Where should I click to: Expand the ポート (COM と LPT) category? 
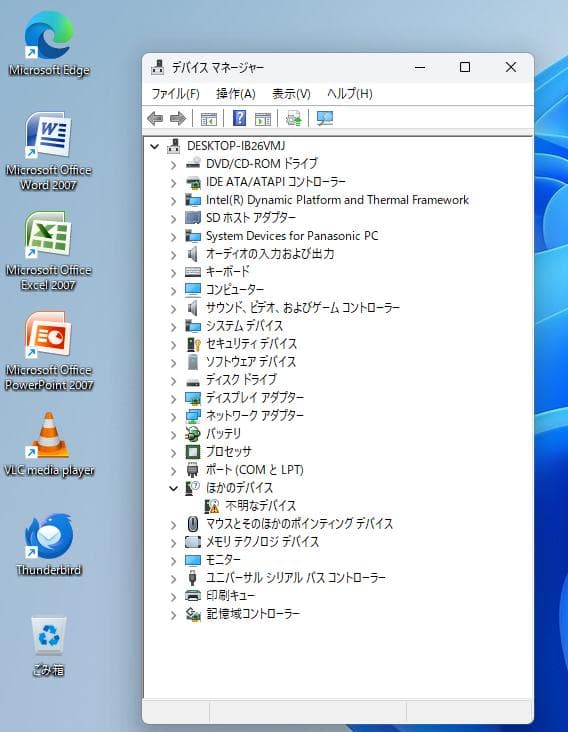tap(173, 471)
